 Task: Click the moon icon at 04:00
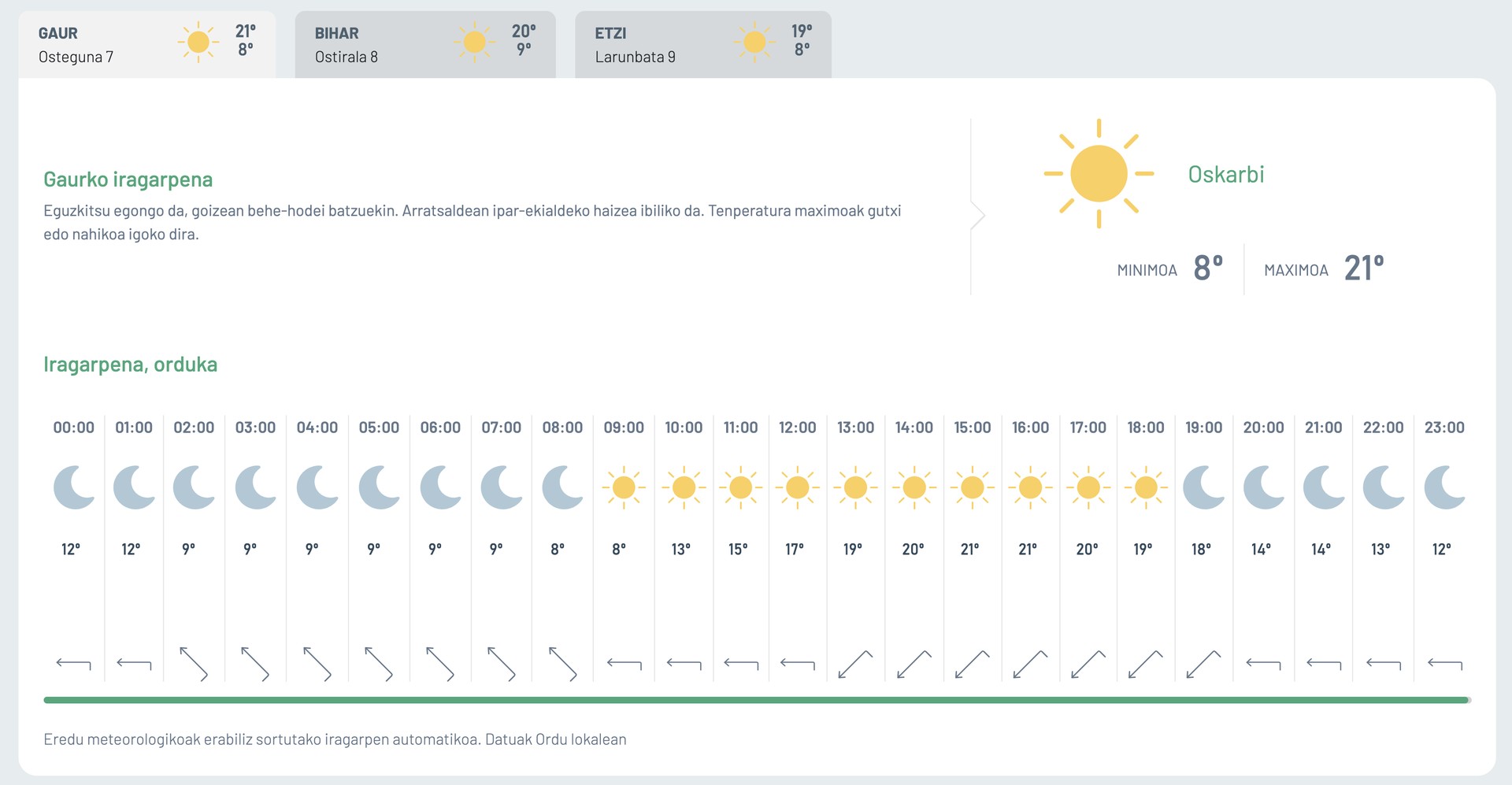tap(317, 487)
